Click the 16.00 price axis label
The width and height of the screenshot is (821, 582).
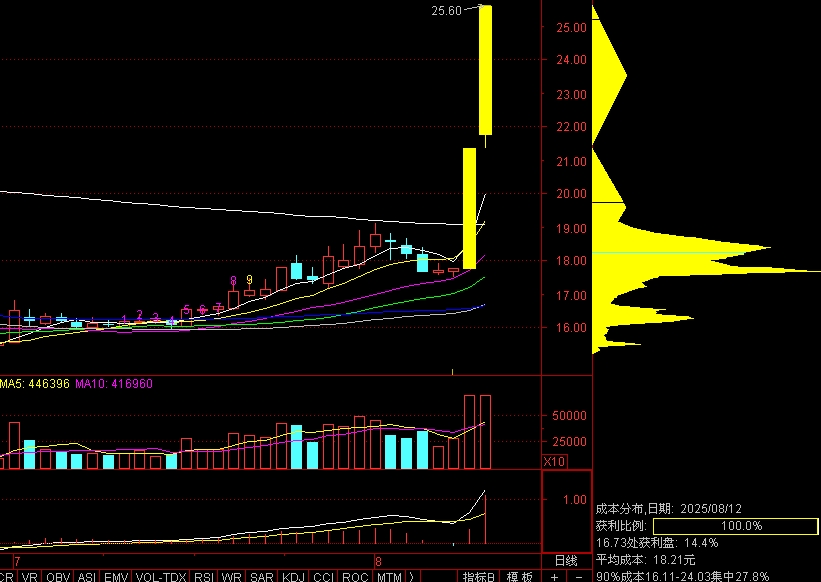pyautogui.click(x=571, y=328)
